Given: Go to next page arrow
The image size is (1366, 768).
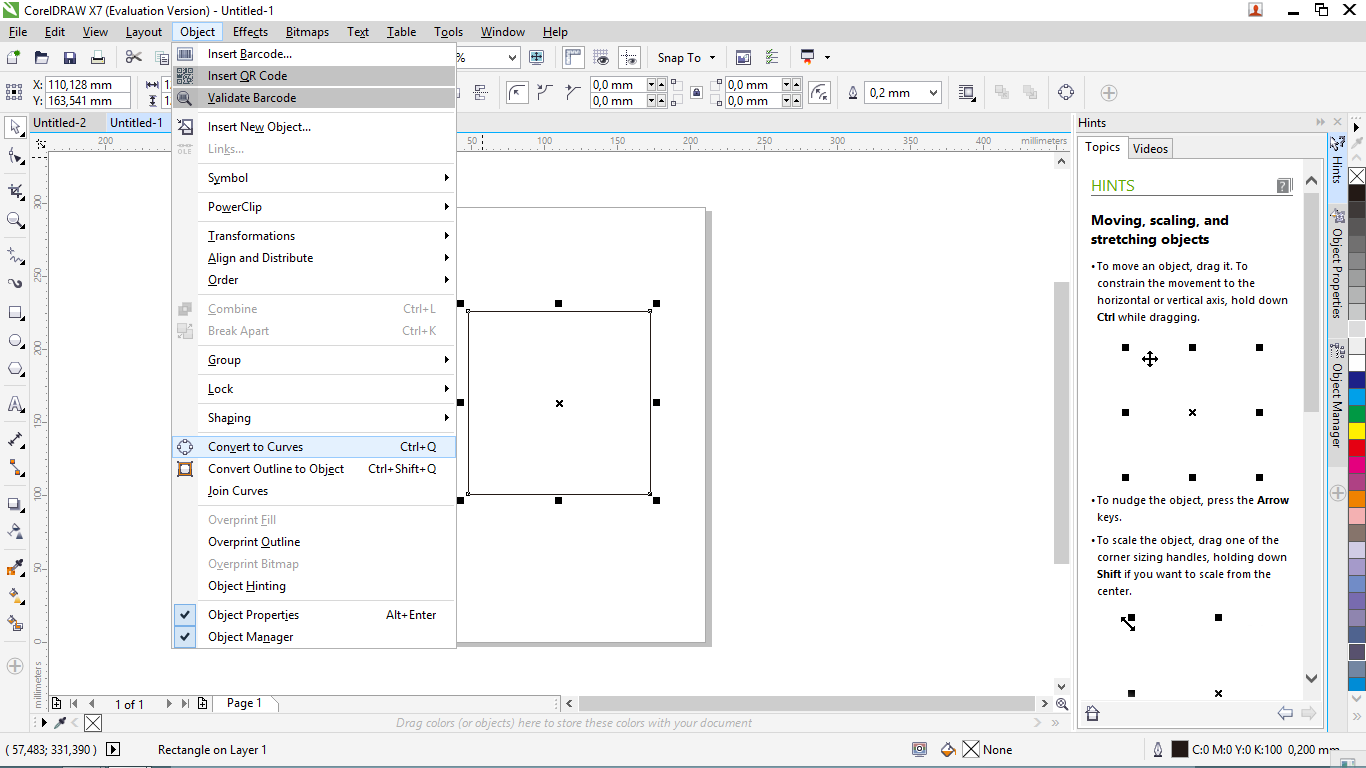Looking at the screenshot, I should click(169, 704).
